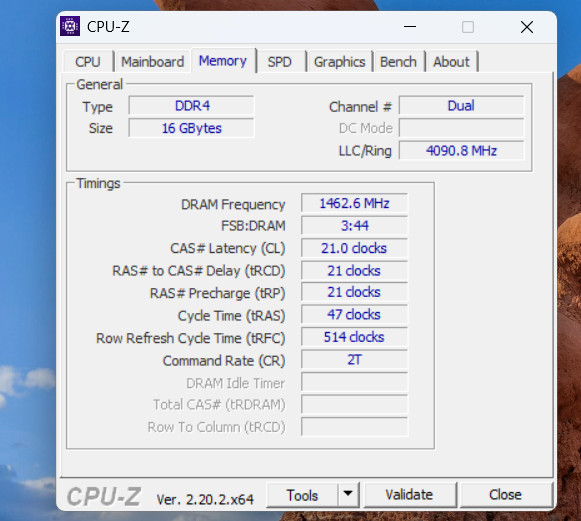
Task: Show the About tab
Action: click(x=451, y=62)
